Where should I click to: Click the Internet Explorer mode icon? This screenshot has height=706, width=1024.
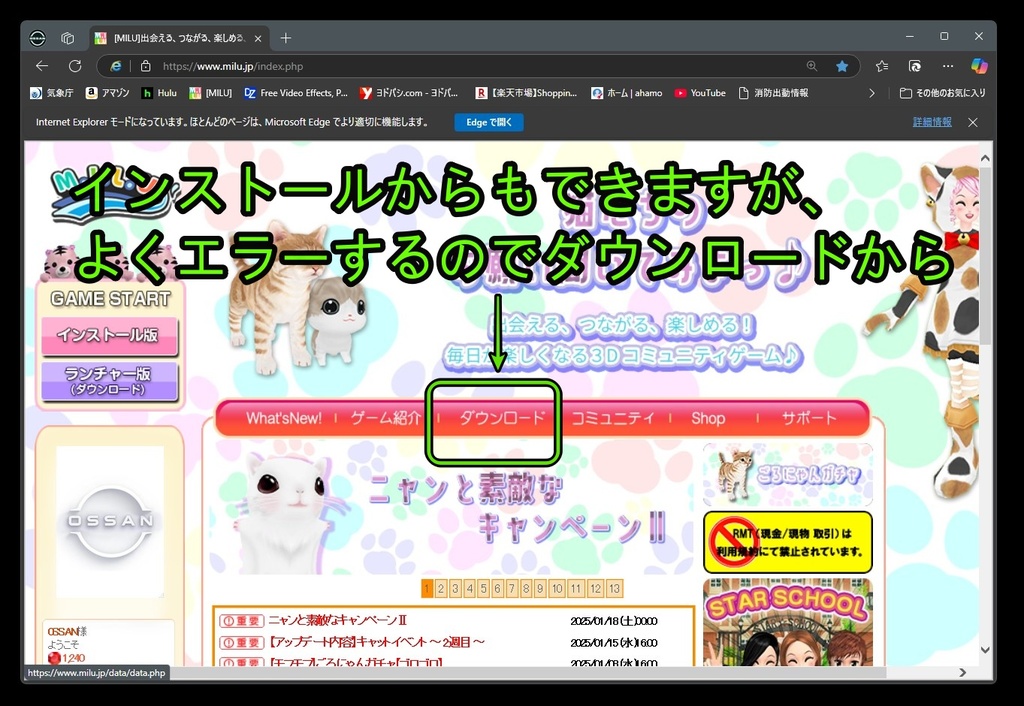pyautogui.click(x=116, y=66)
